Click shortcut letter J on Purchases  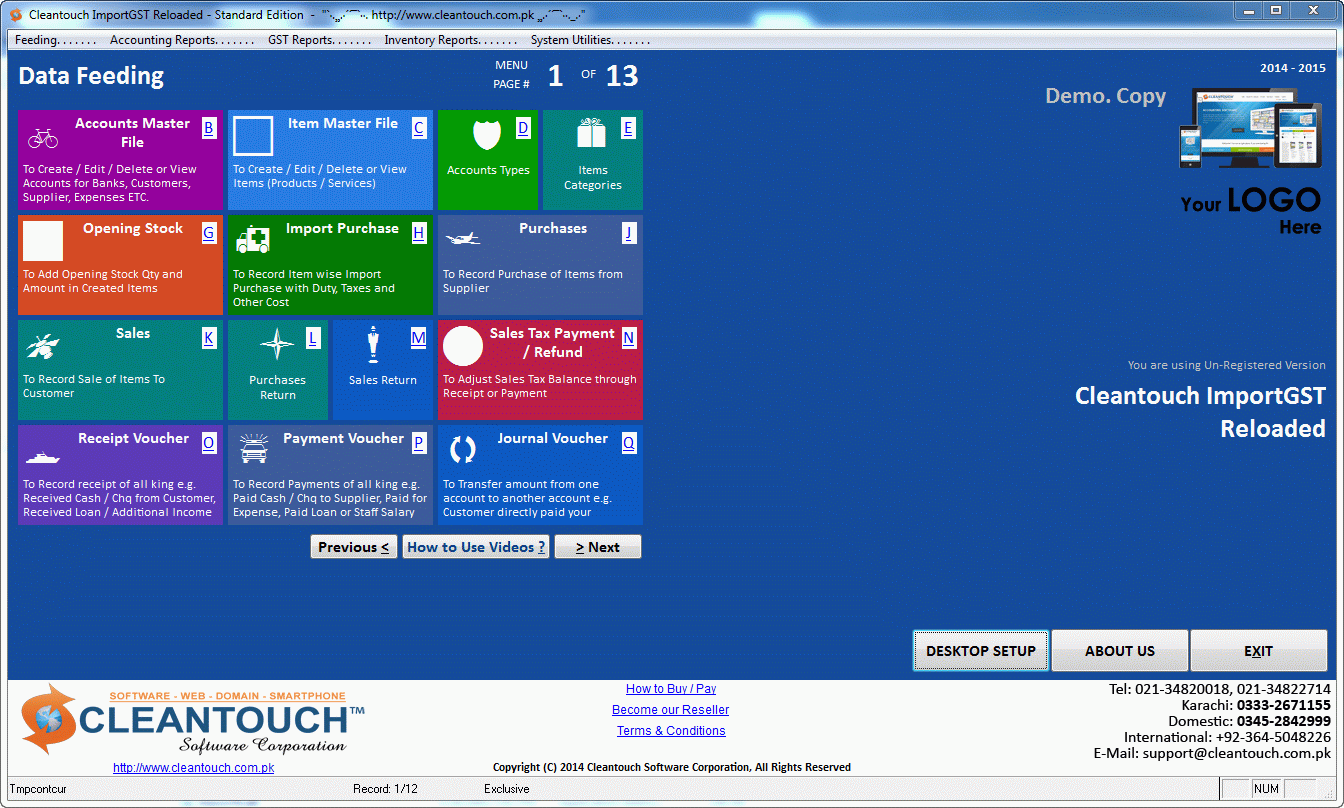[x=629, y=233]
